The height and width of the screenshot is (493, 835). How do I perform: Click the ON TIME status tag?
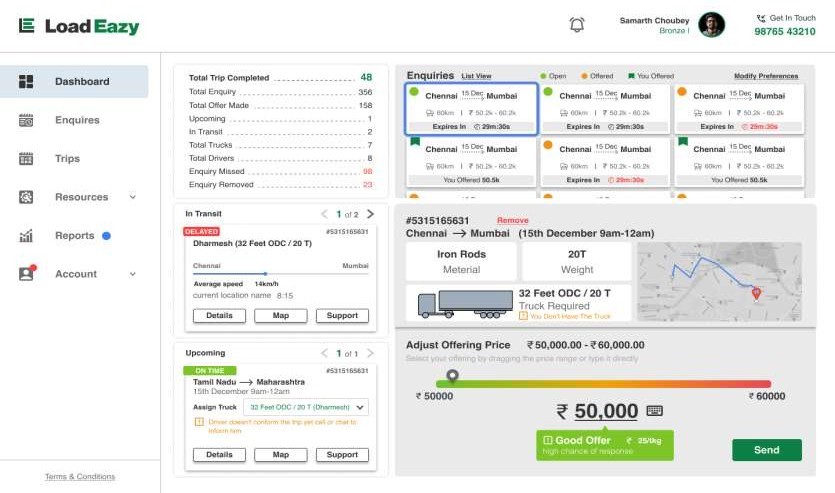click(209, 371)
